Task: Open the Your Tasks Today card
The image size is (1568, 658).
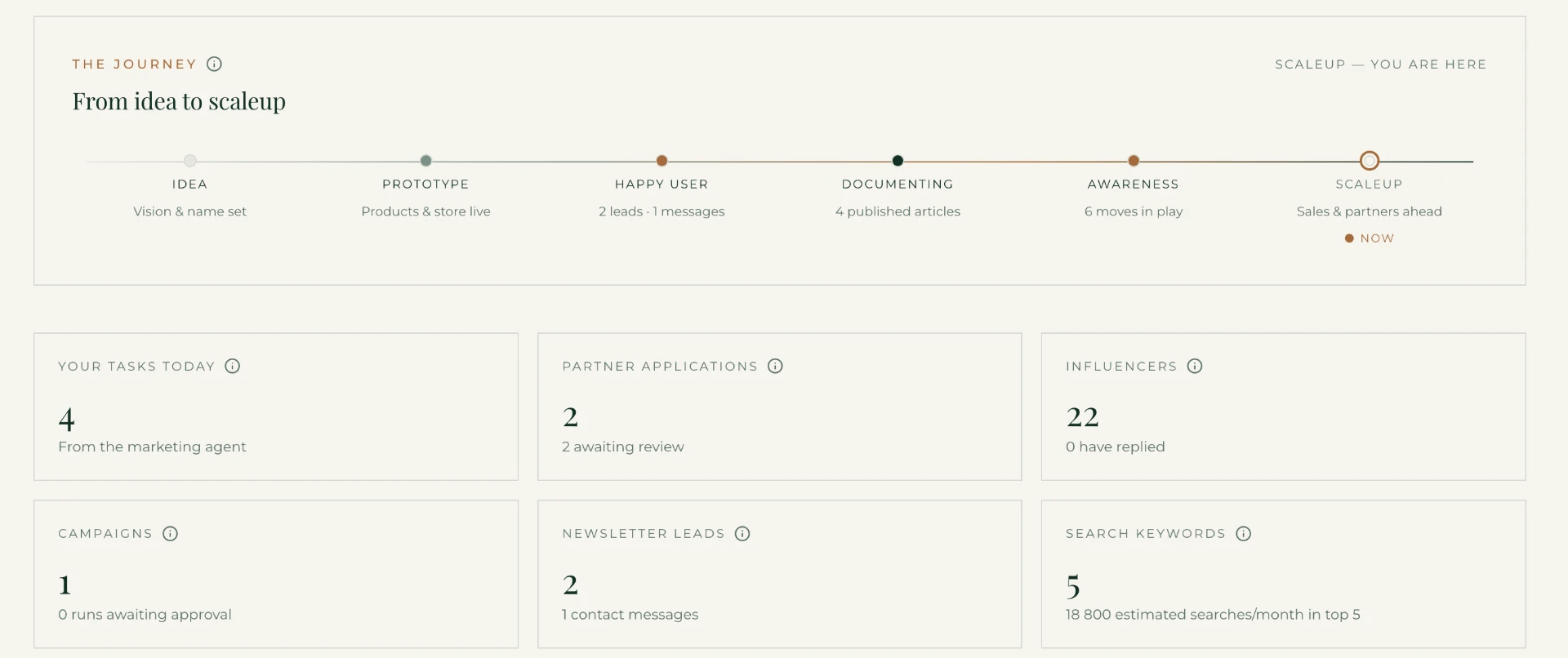Action: point(276,407)
